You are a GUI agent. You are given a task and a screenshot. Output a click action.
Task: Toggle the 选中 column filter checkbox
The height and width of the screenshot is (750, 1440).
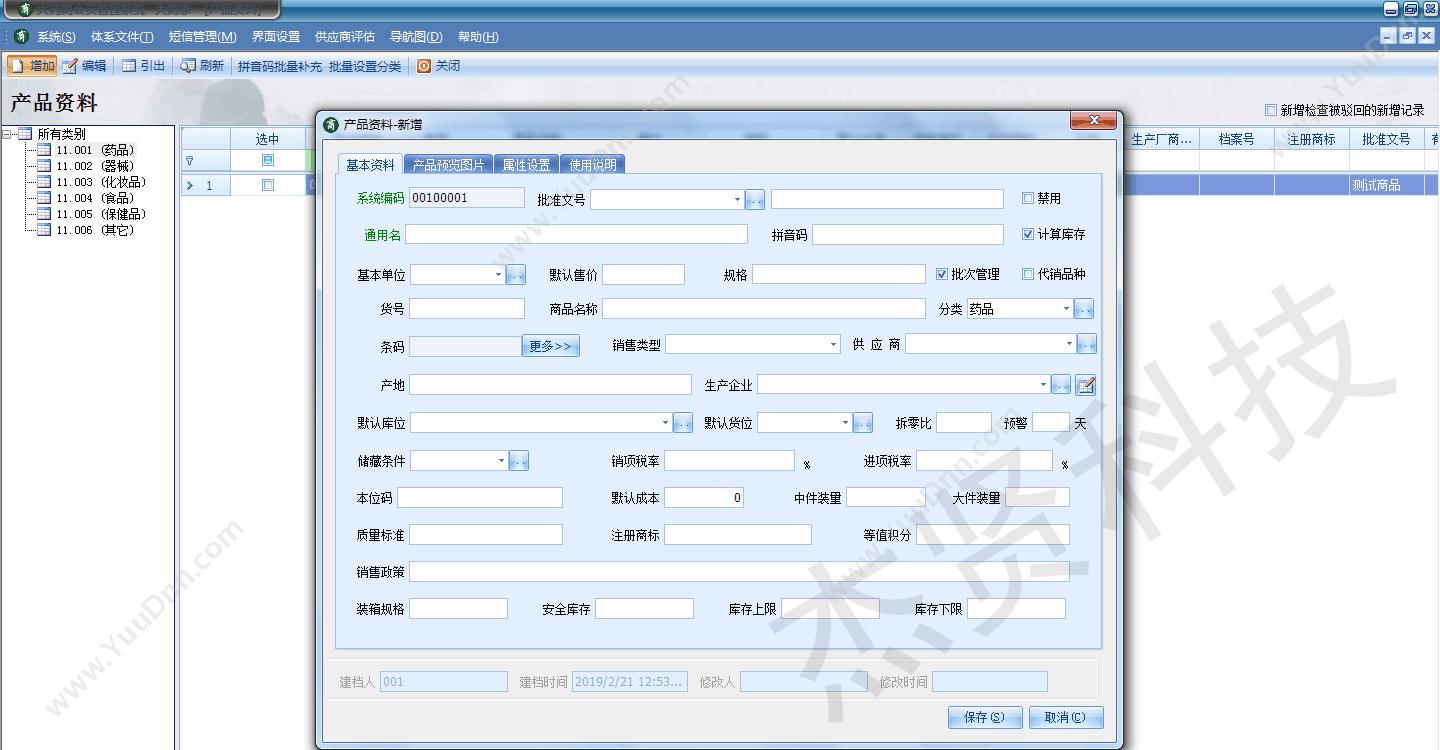(267, 160)
